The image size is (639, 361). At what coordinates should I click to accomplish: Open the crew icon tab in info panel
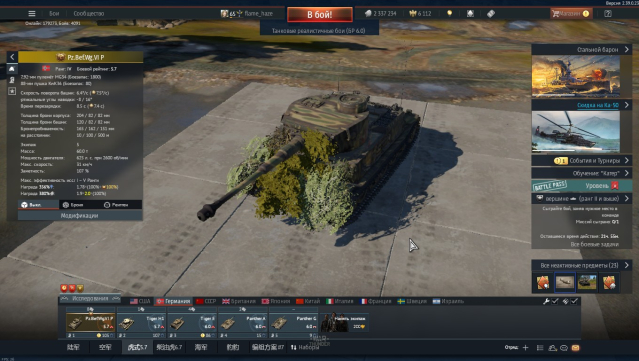(12, 80)
